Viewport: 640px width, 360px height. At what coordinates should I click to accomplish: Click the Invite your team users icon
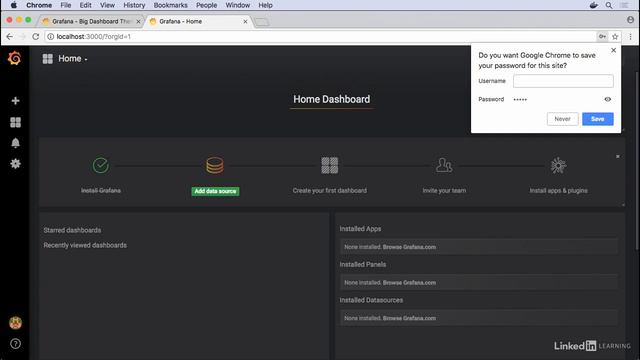click(444, 165)
